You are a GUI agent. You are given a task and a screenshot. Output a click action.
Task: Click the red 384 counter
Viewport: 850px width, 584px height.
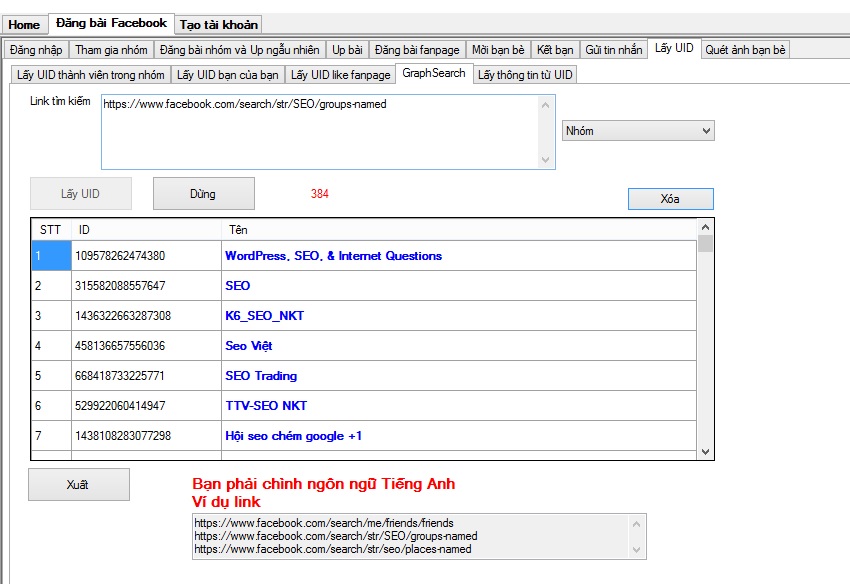click(x=320, y=194)
